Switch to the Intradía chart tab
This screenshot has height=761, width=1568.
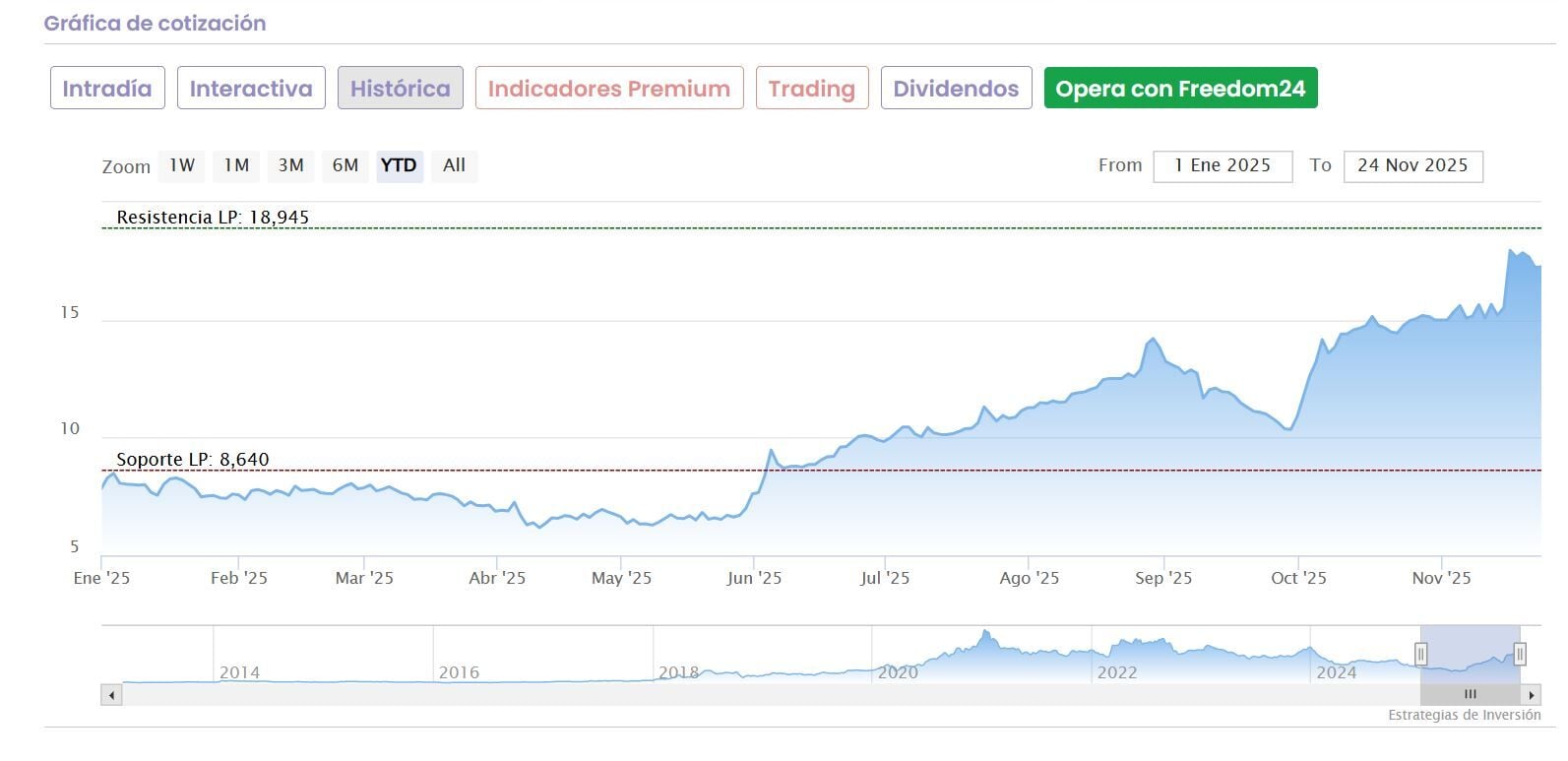pyautogui.click(x=107, y=89)
